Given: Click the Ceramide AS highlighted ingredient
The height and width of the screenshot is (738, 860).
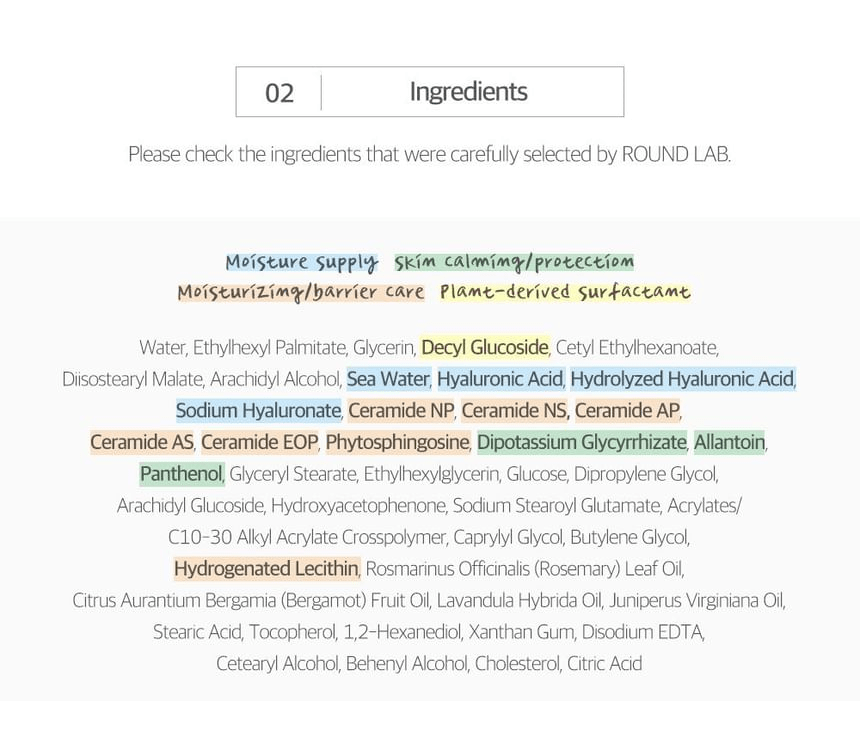Looking at the screenshot, I should tap(142, 442).
